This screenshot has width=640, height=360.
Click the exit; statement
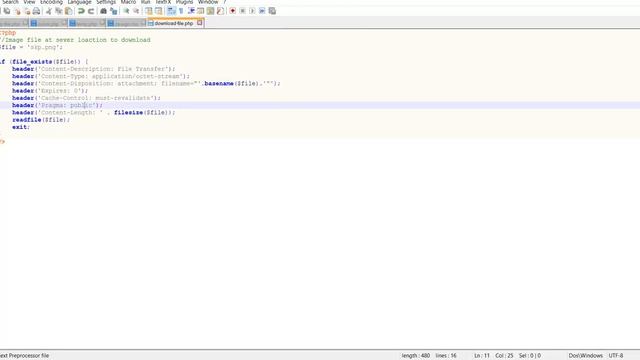pos(21,127)
